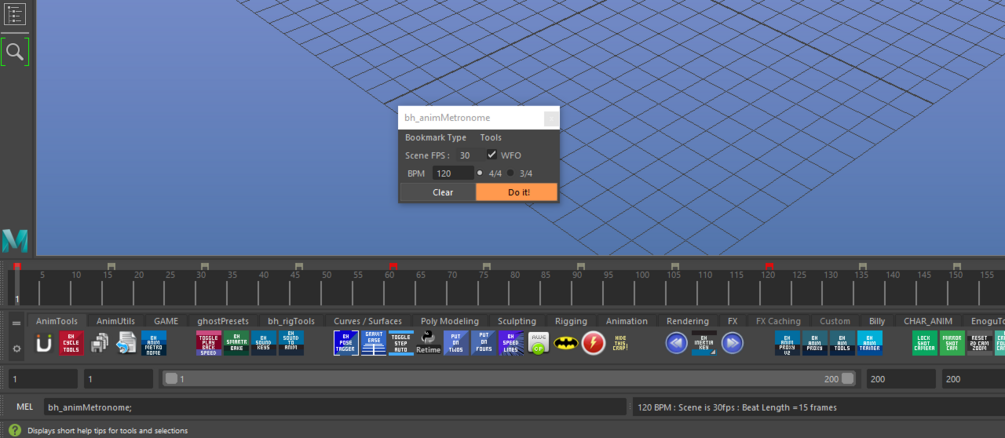Click the Gravity Ease shelf icon
Viewport: 1005px width, 438px height.
(x=374, y=343)
